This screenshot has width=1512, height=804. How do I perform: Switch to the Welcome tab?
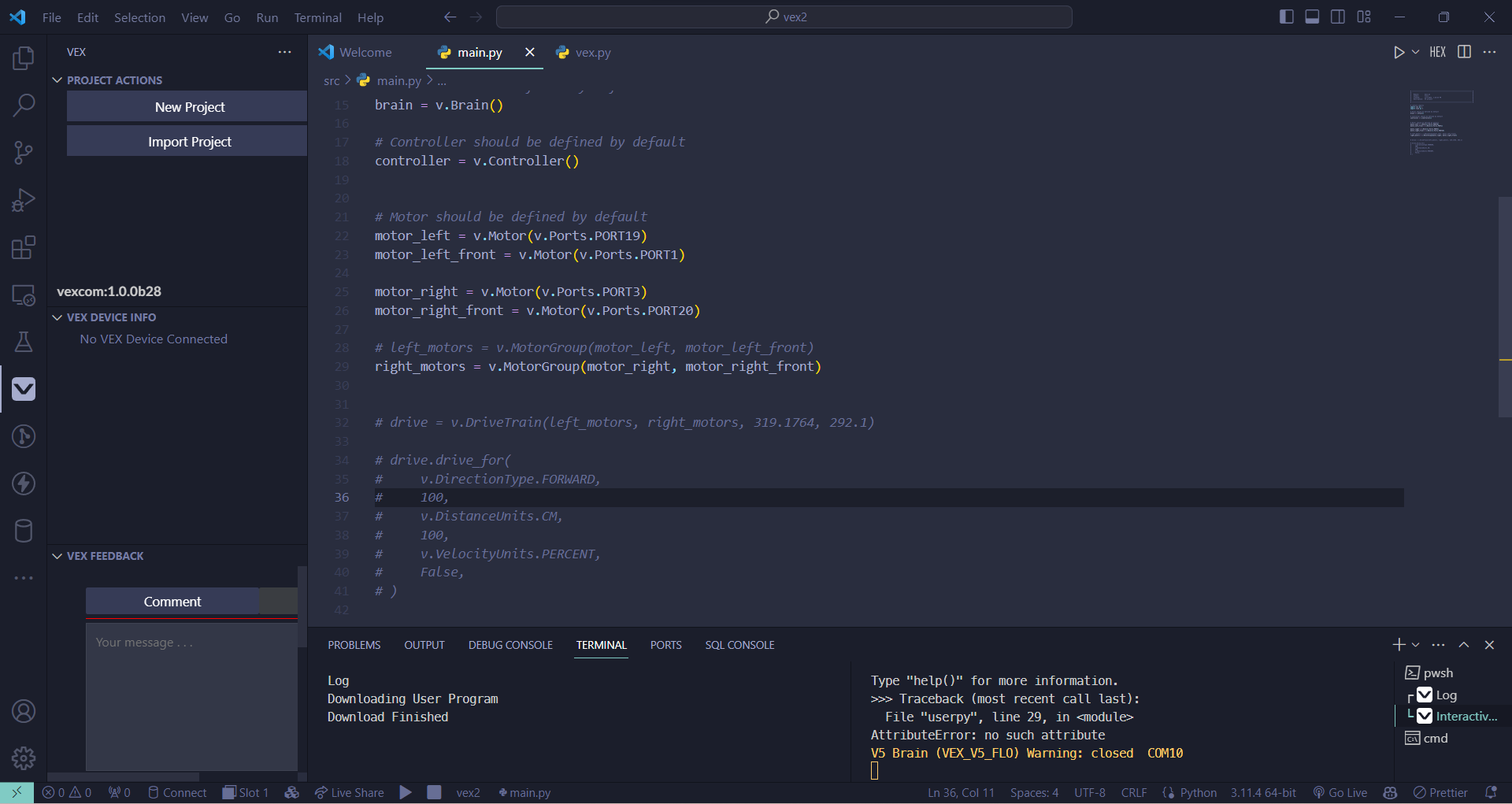pos(356,52)
